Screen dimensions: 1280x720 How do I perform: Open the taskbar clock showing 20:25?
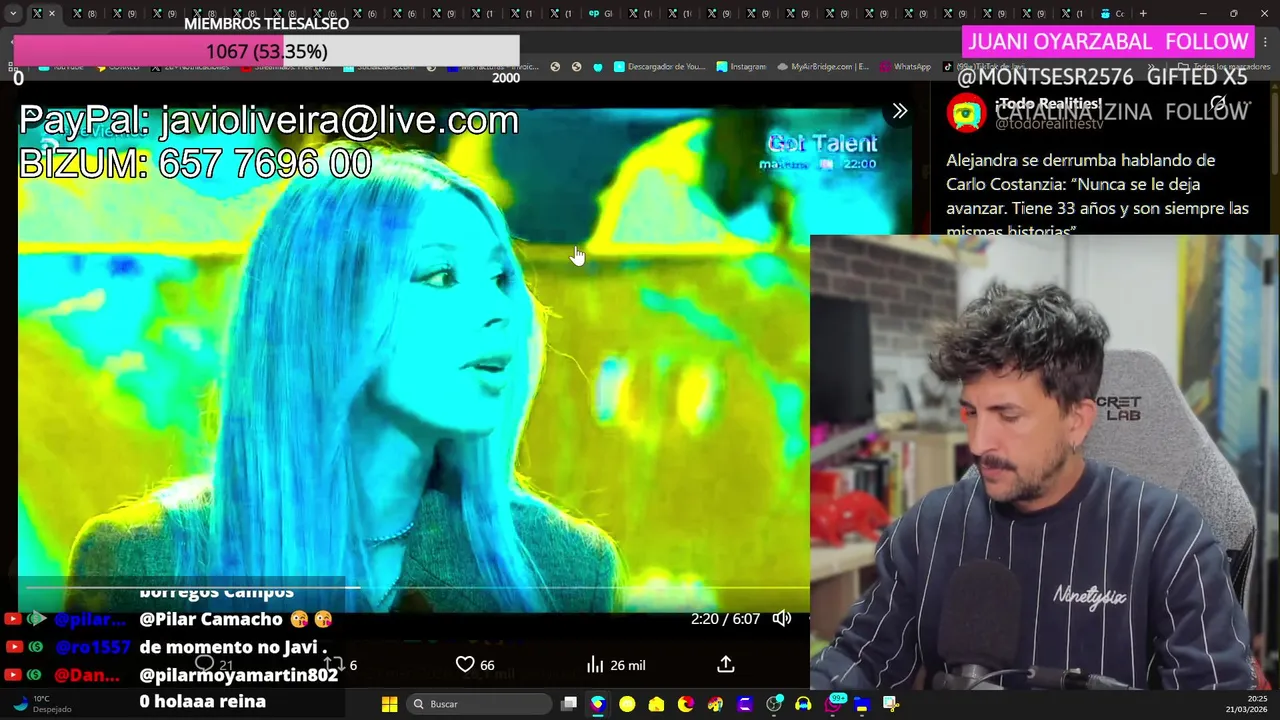point(1249,704)
